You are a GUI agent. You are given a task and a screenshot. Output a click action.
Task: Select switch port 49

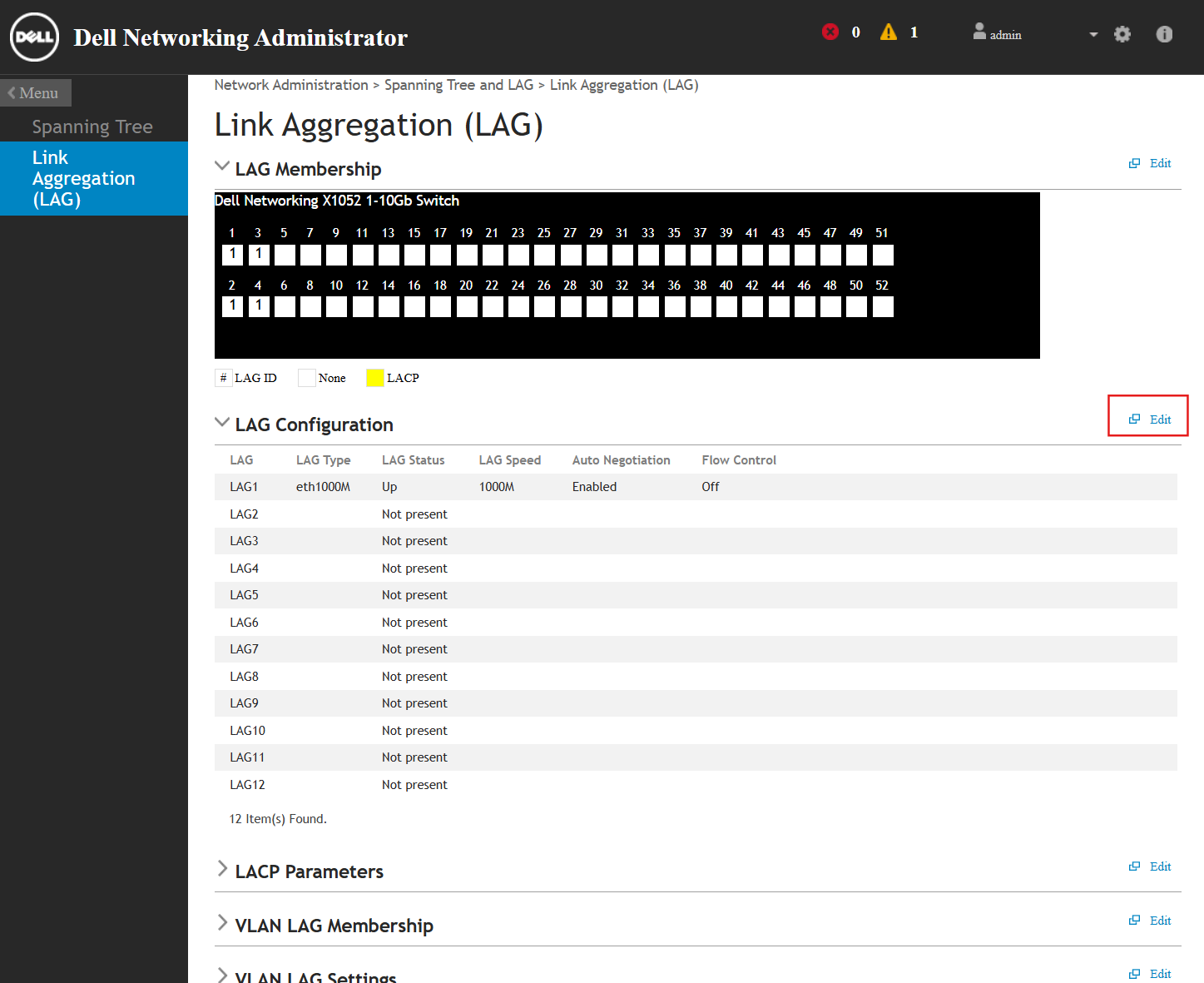[x=857, y=255]
